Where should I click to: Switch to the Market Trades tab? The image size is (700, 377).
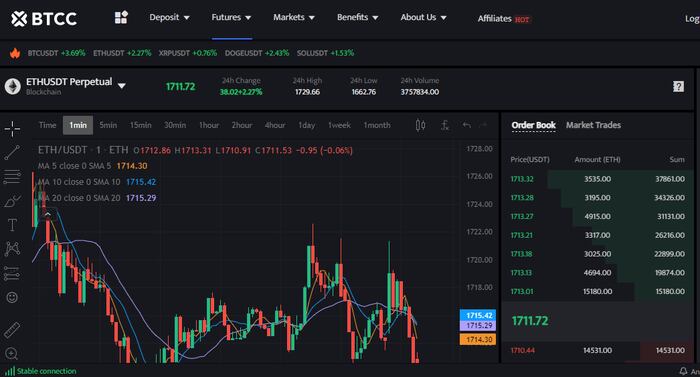point(593,125)
